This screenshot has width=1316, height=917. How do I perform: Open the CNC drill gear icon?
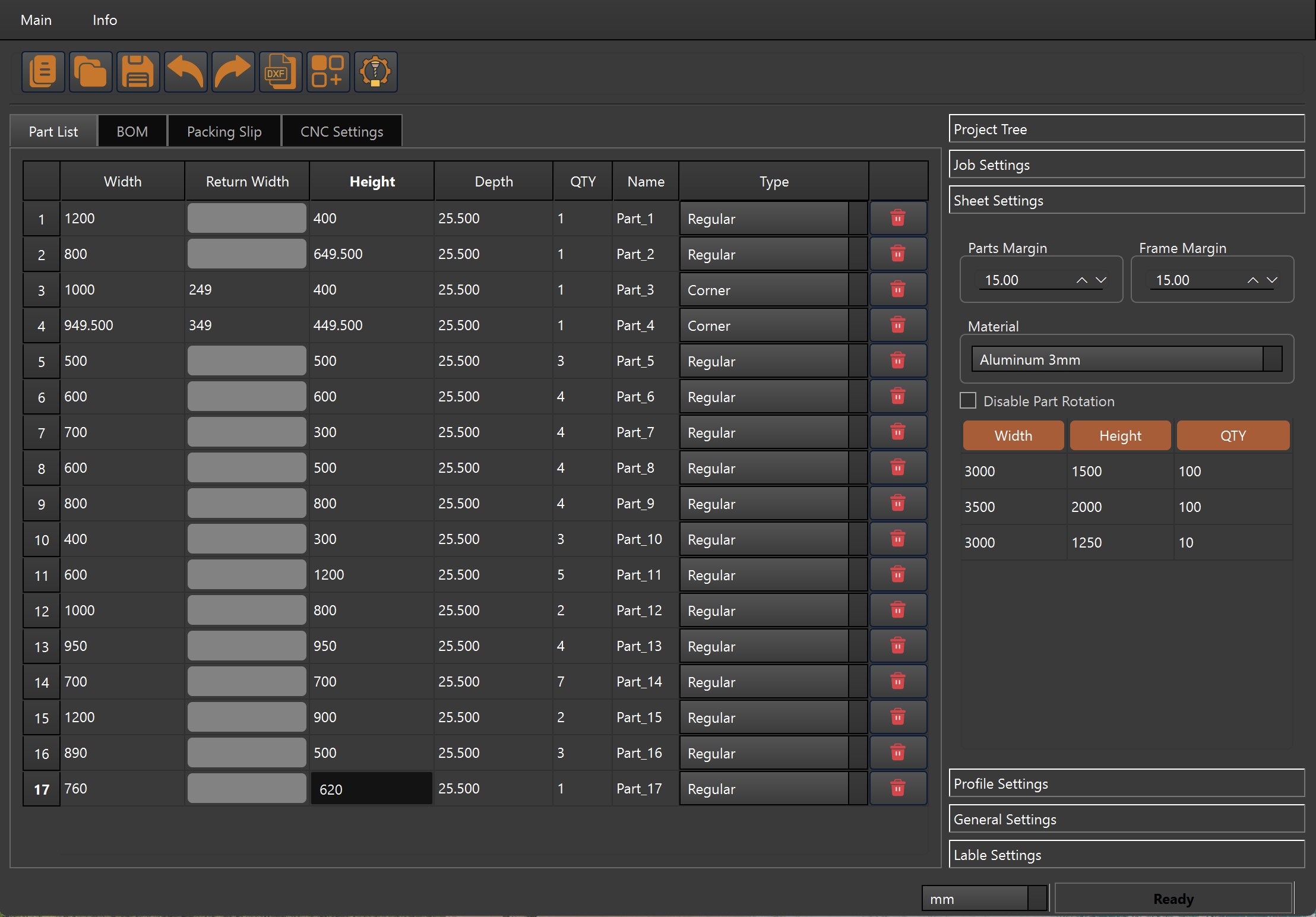(x=375, y=72)
